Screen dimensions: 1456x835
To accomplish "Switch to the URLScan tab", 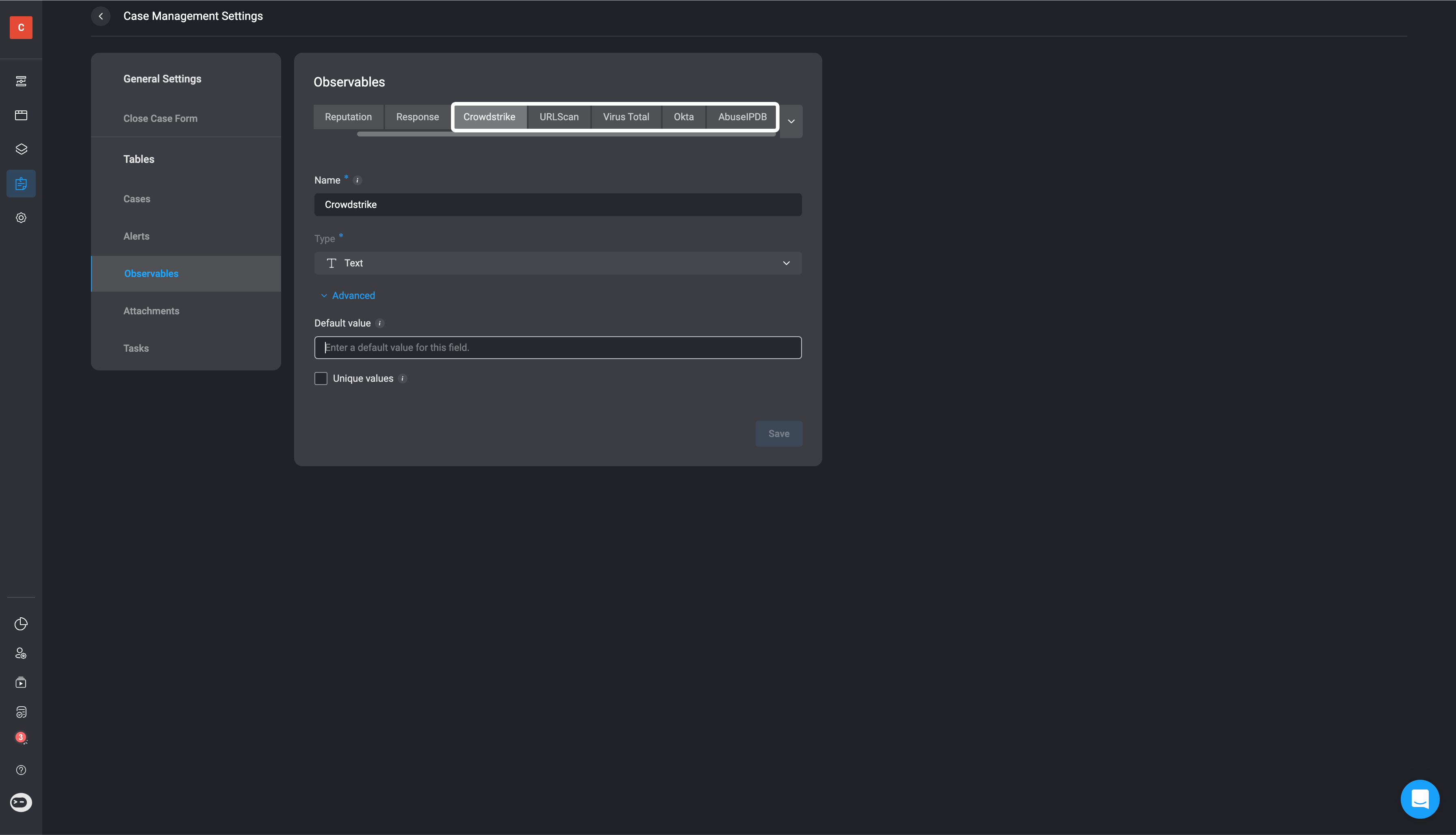I will point(559,117).
